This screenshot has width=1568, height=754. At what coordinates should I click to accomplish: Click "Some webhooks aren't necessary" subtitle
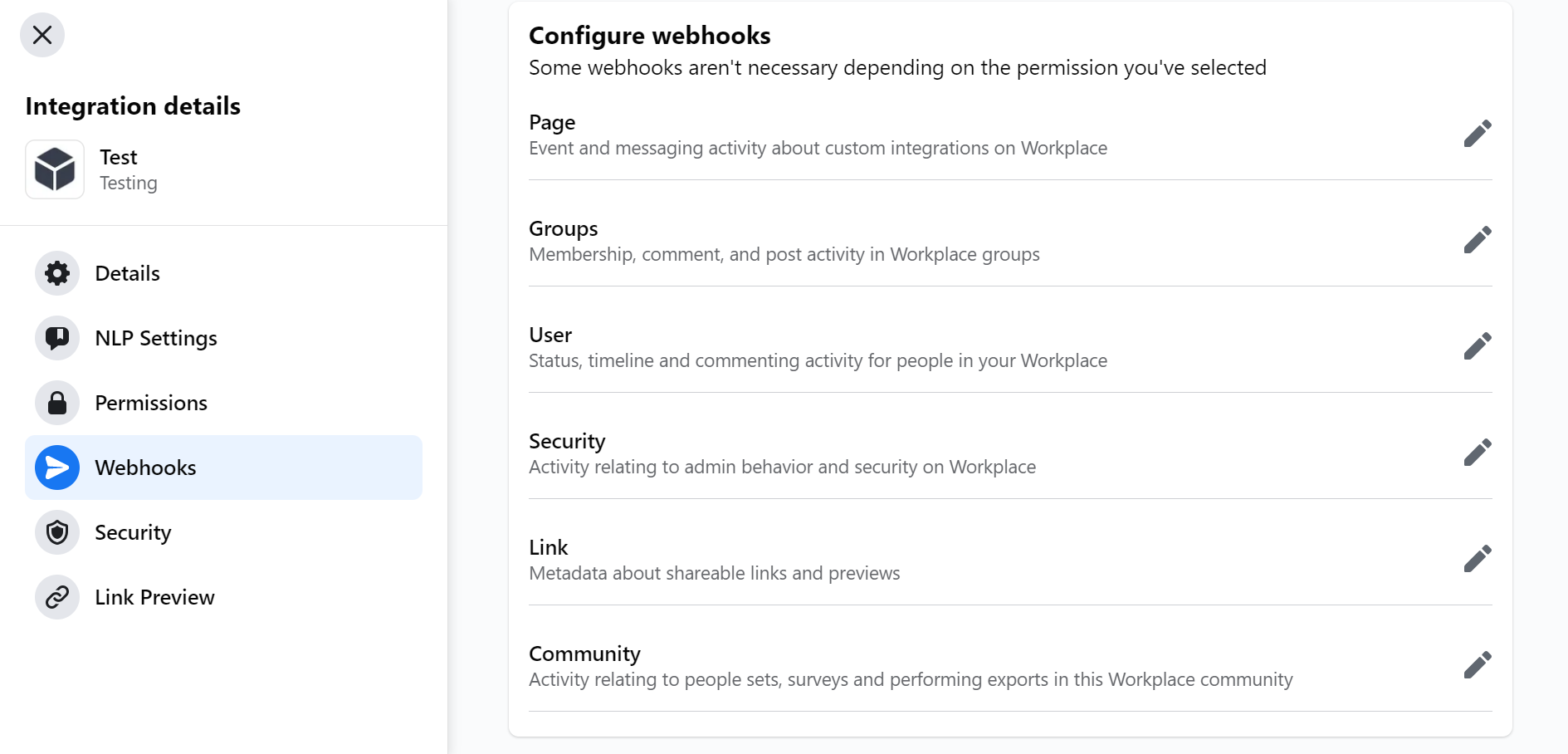point(897,68)
